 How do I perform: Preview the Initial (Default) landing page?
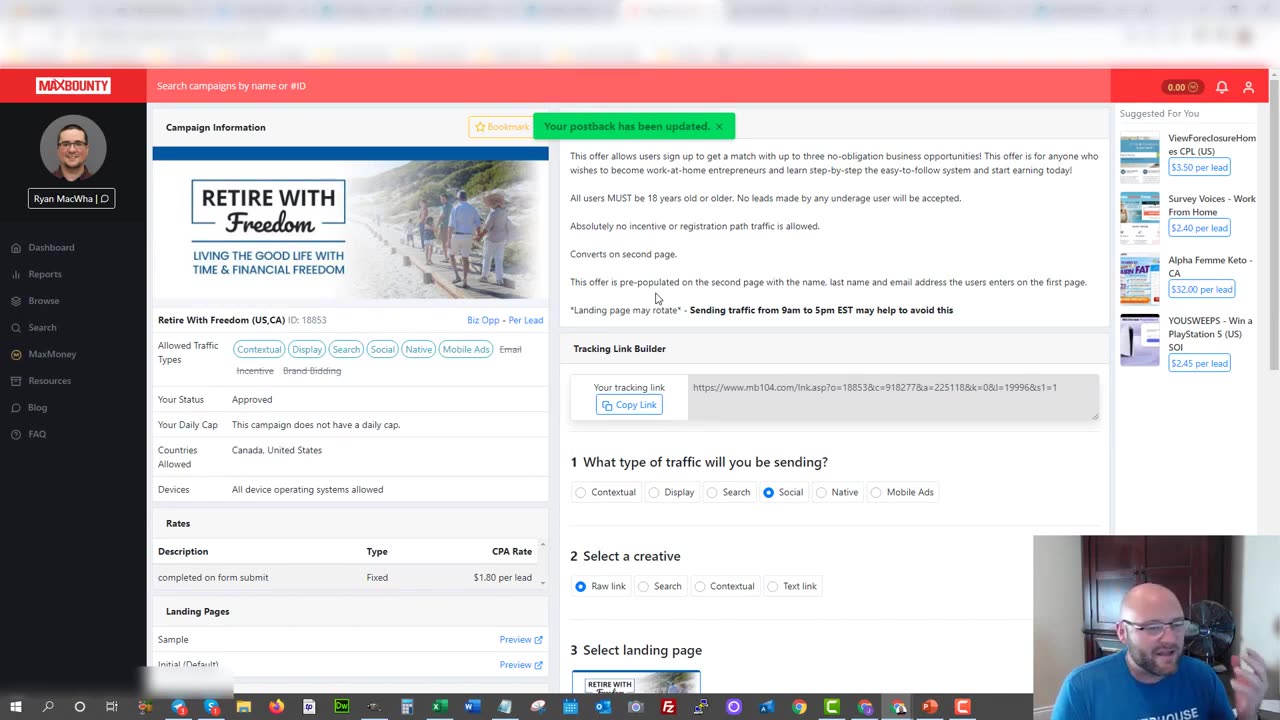521,665
